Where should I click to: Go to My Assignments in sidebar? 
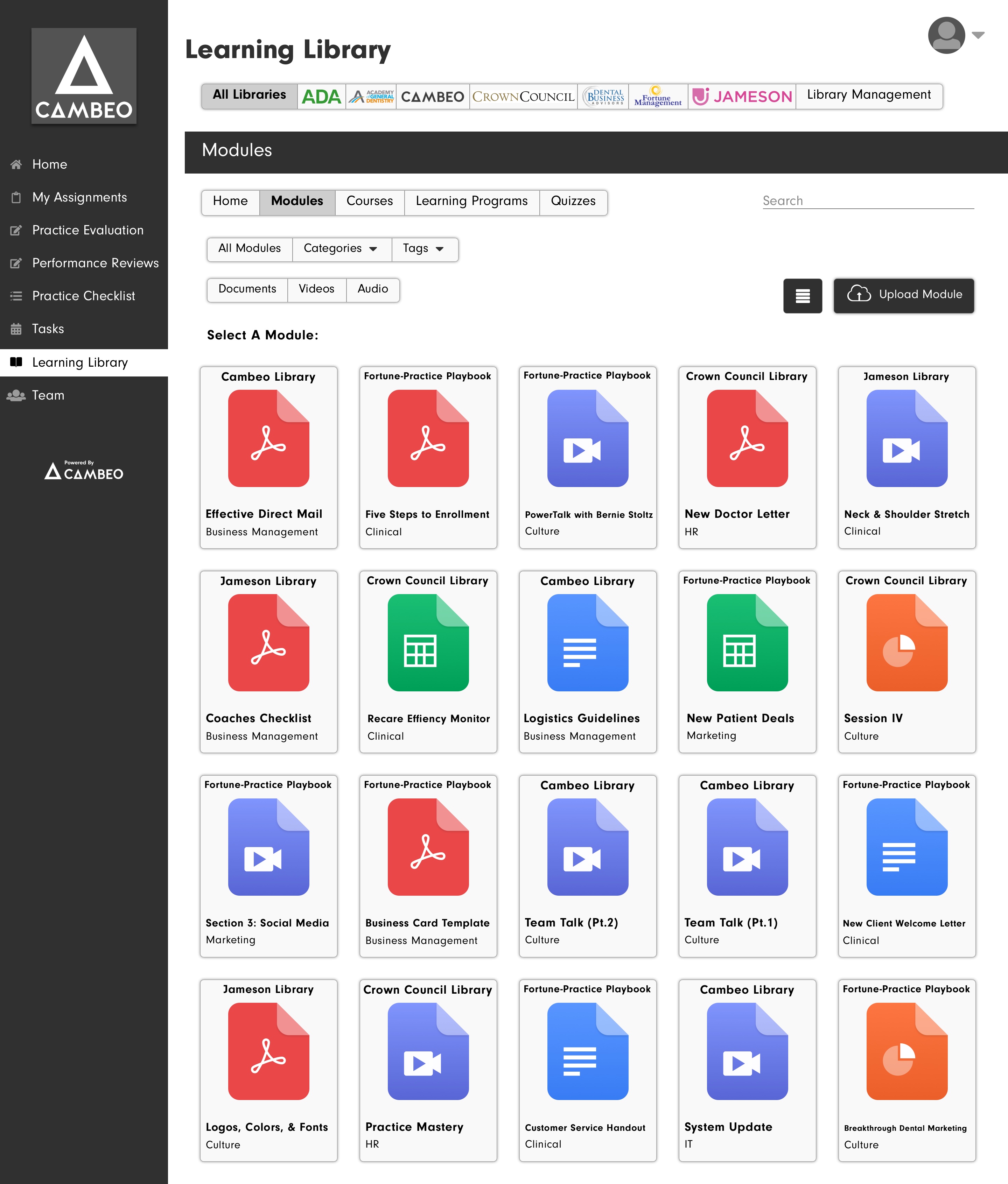[79, 198]
